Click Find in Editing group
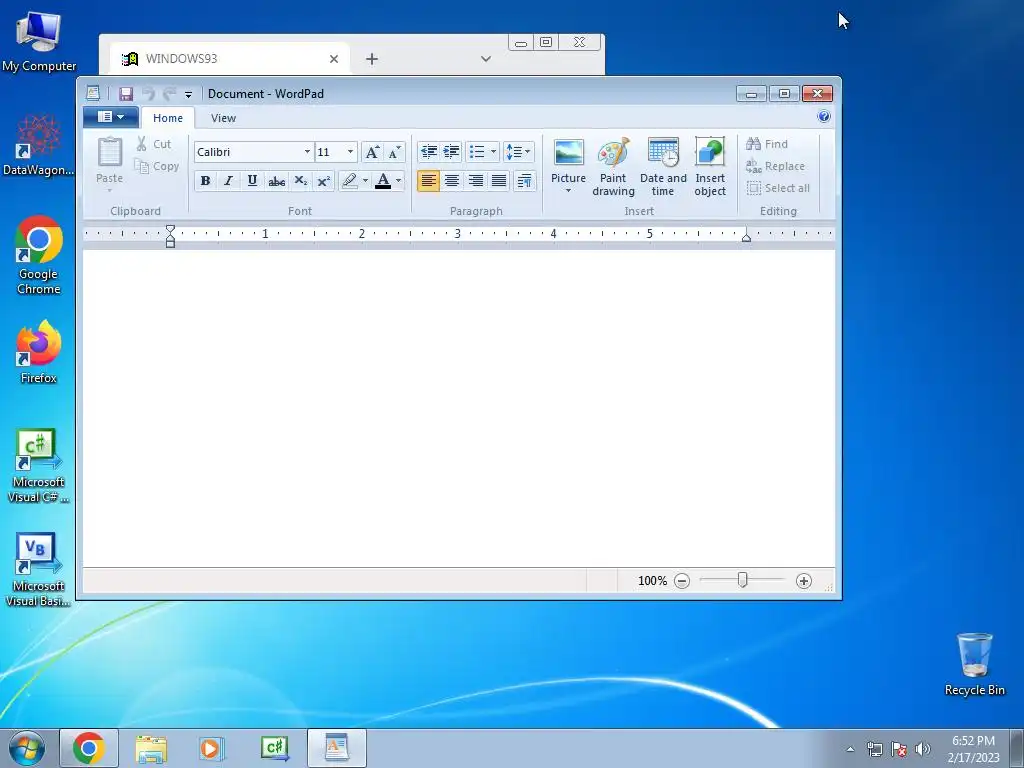The width and height of the screenshot is (1024, 768). [767, 144]
